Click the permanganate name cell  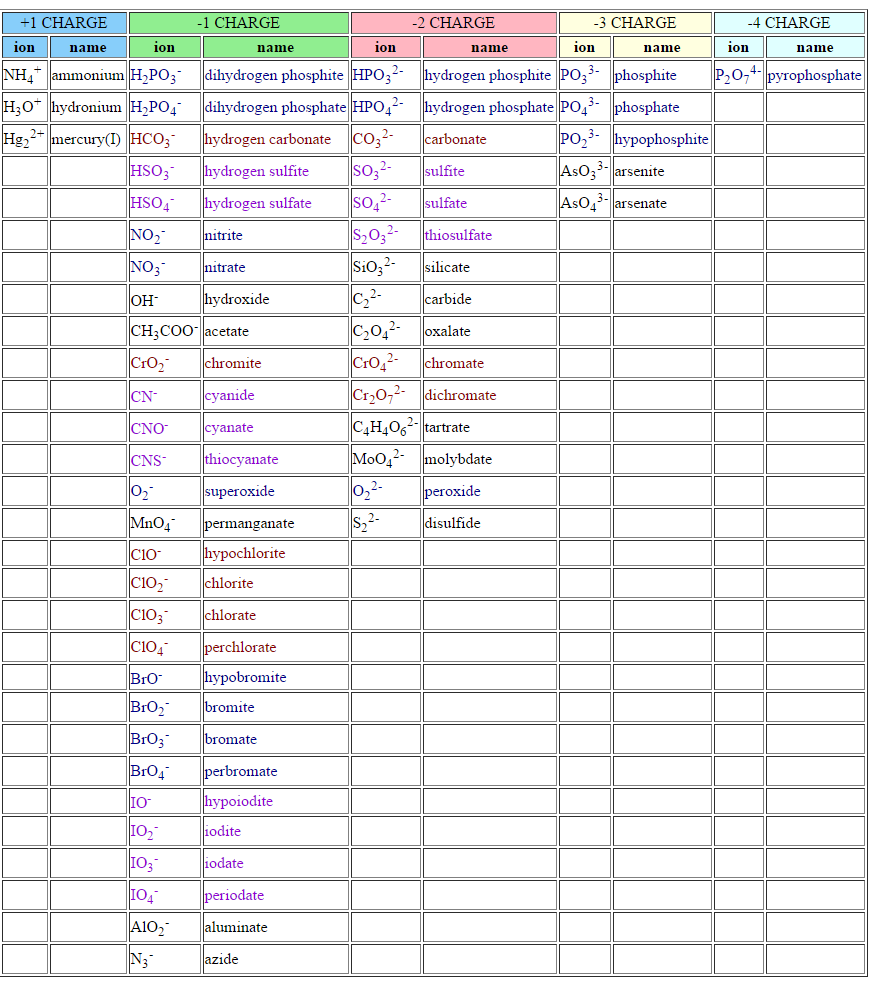point(249,523)
